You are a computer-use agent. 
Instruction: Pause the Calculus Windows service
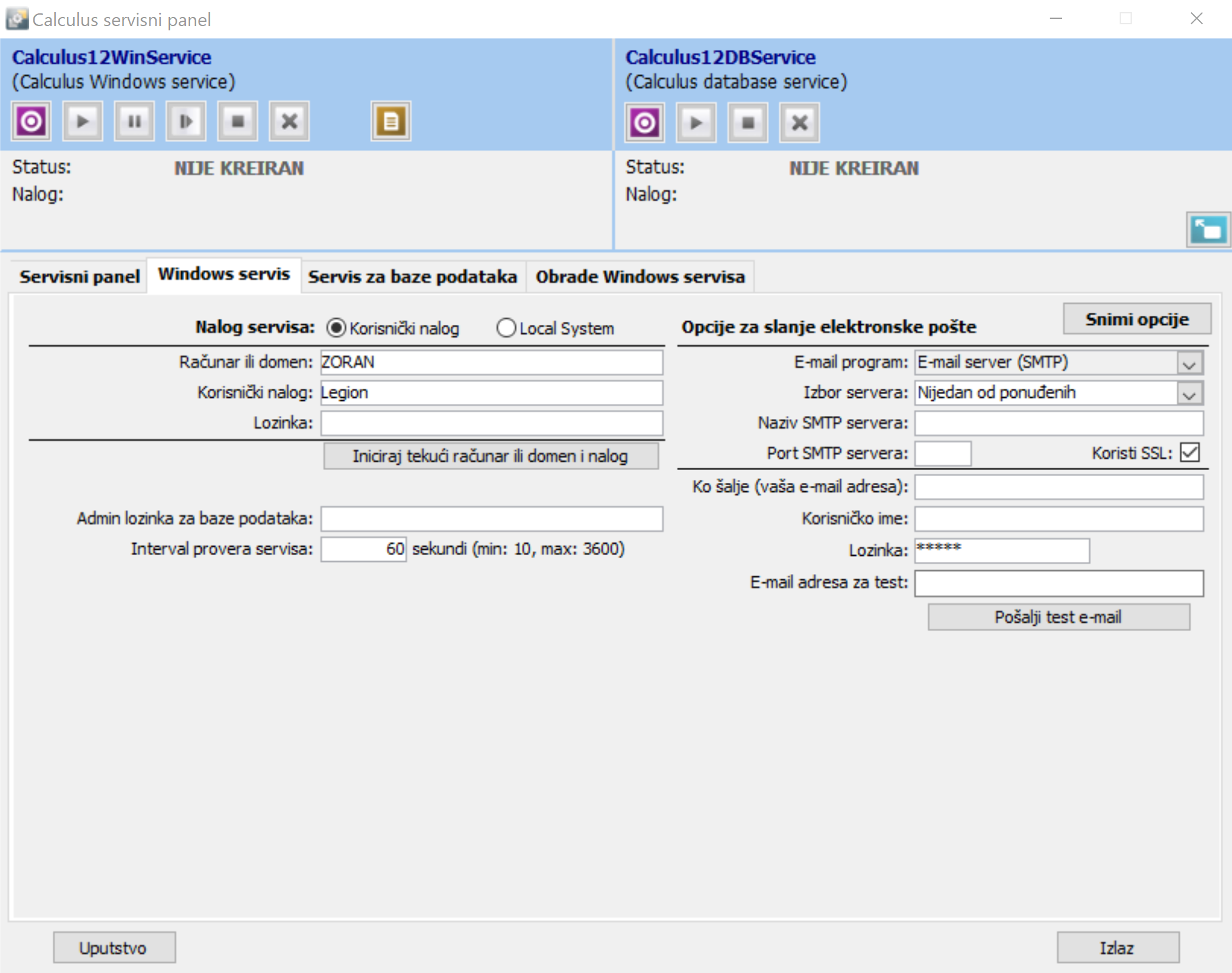[x=134, y=121]
